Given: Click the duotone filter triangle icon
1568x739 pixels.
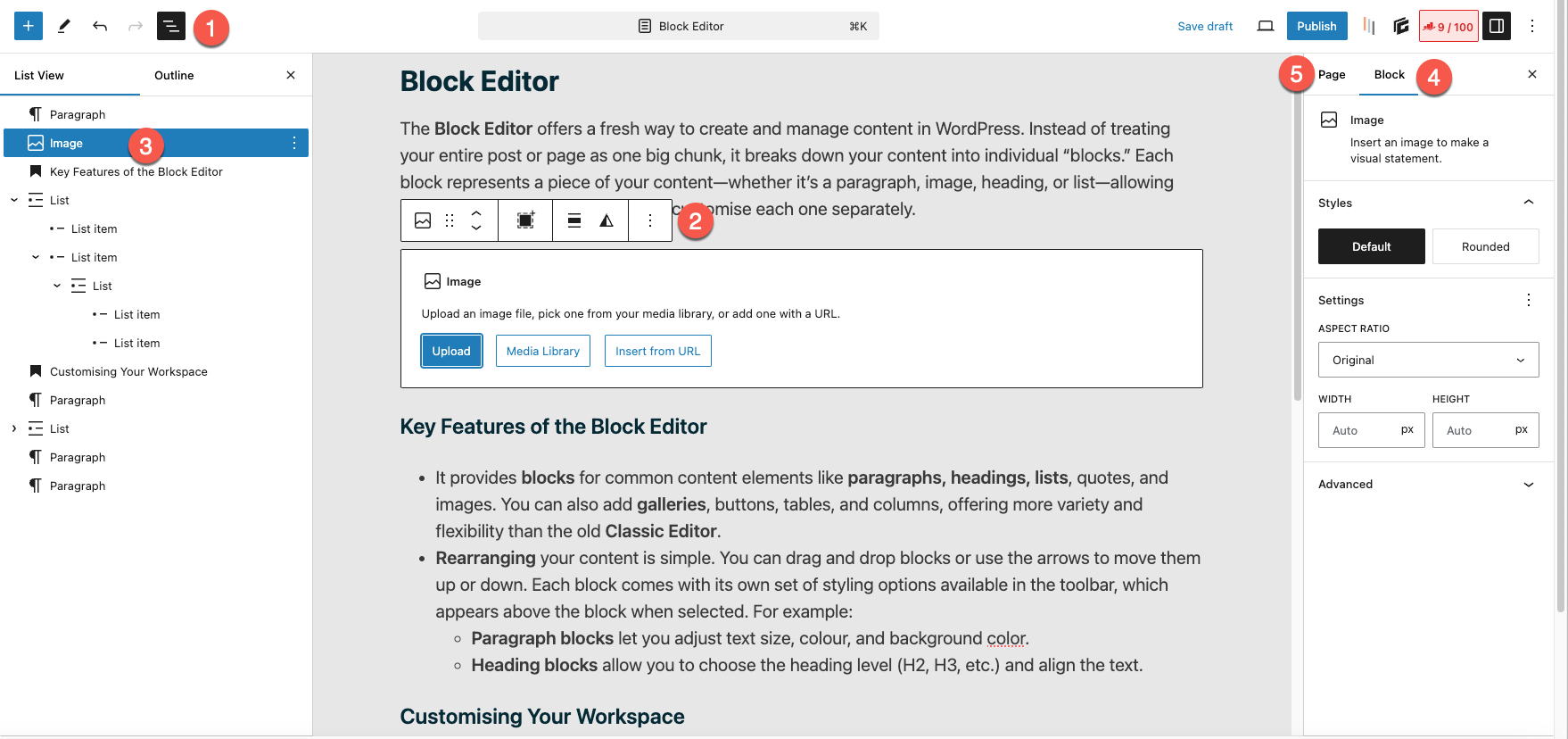Looking at the screenshot, I should [x=607, y=220].
